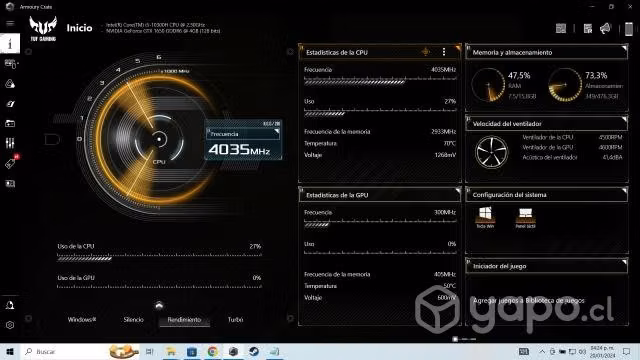Click the Uso de la CPU bar
The image size is (640, 360).
tap(159, 258)
